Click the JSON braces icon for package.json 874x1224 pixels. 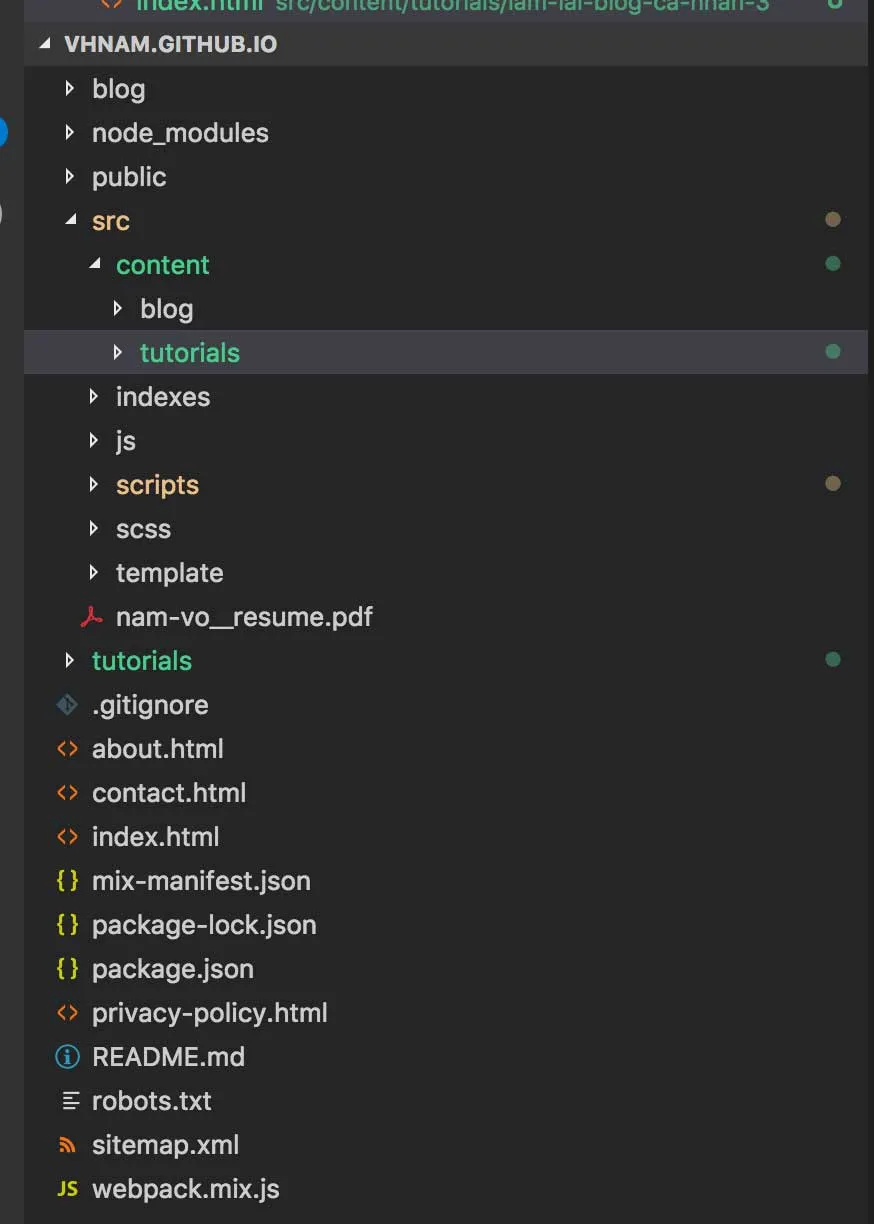pyautogui.click(x=67, y=968)
